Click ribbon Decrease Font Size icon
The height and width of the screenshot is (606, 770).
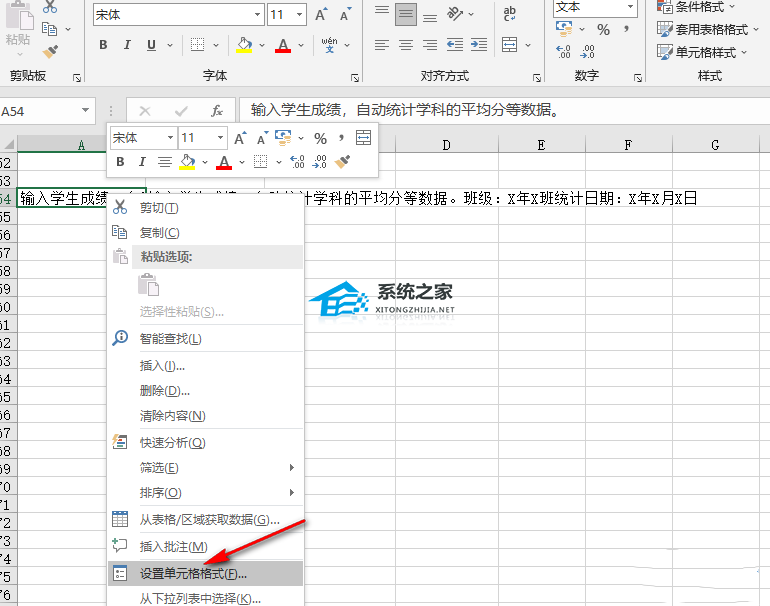coord(346,15)
